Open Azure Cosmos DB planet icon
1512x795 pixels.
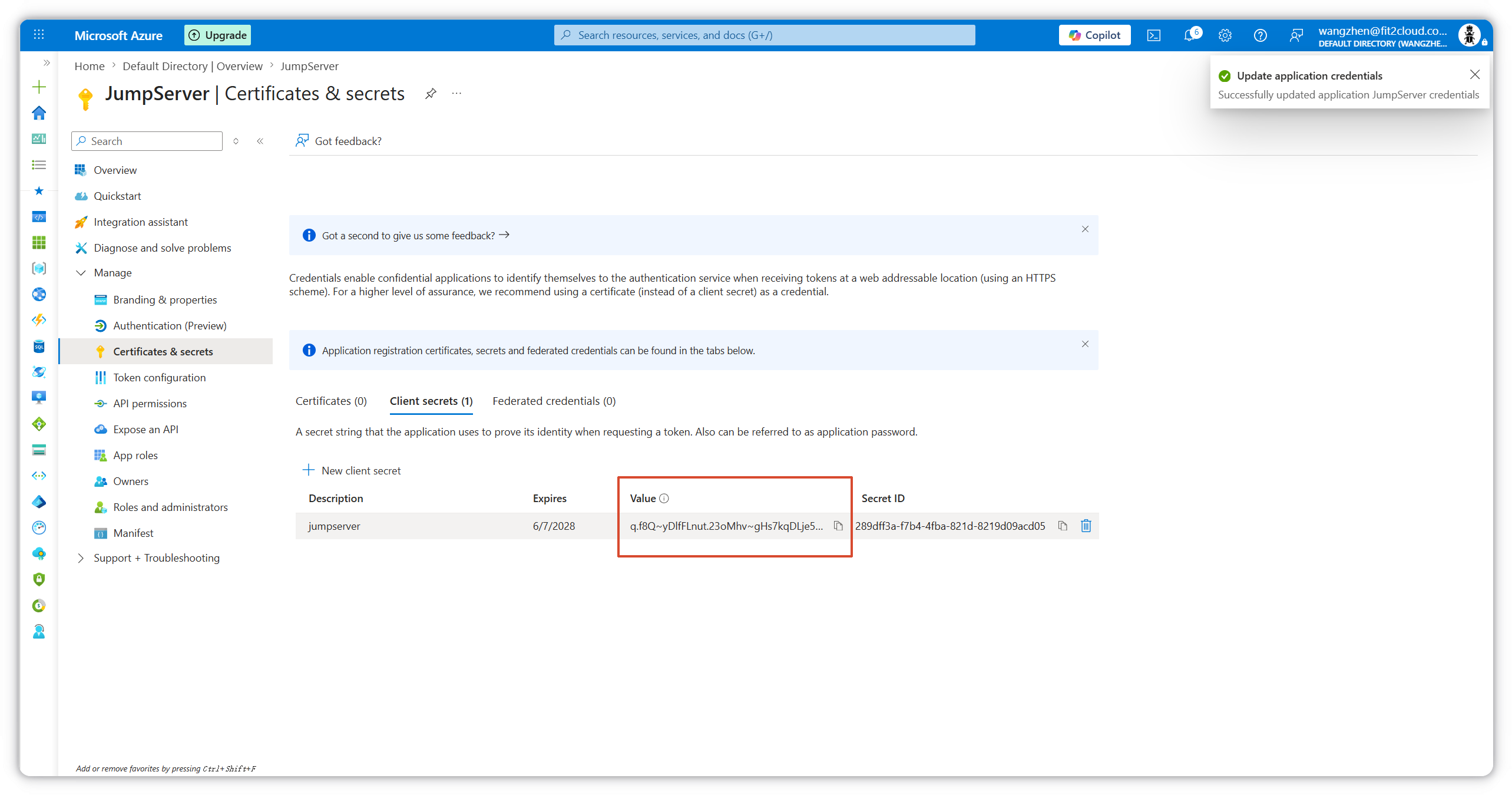pos(39,372)
